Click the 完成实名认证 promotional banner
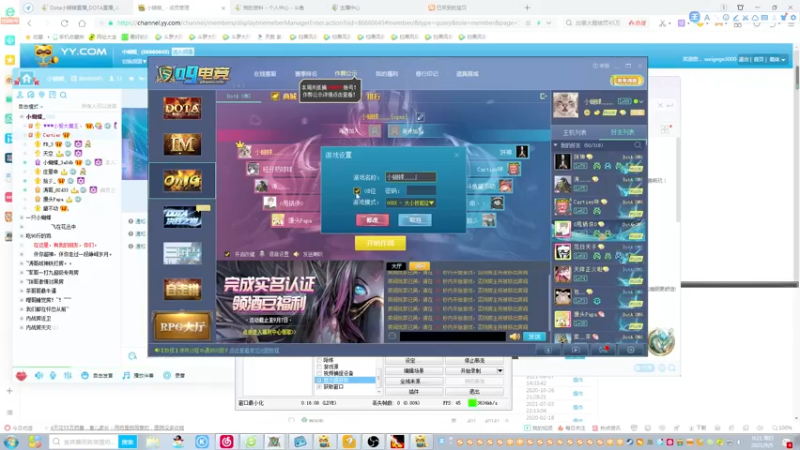Viewport: 800px width, 450px height. click(x=300, y=302)
